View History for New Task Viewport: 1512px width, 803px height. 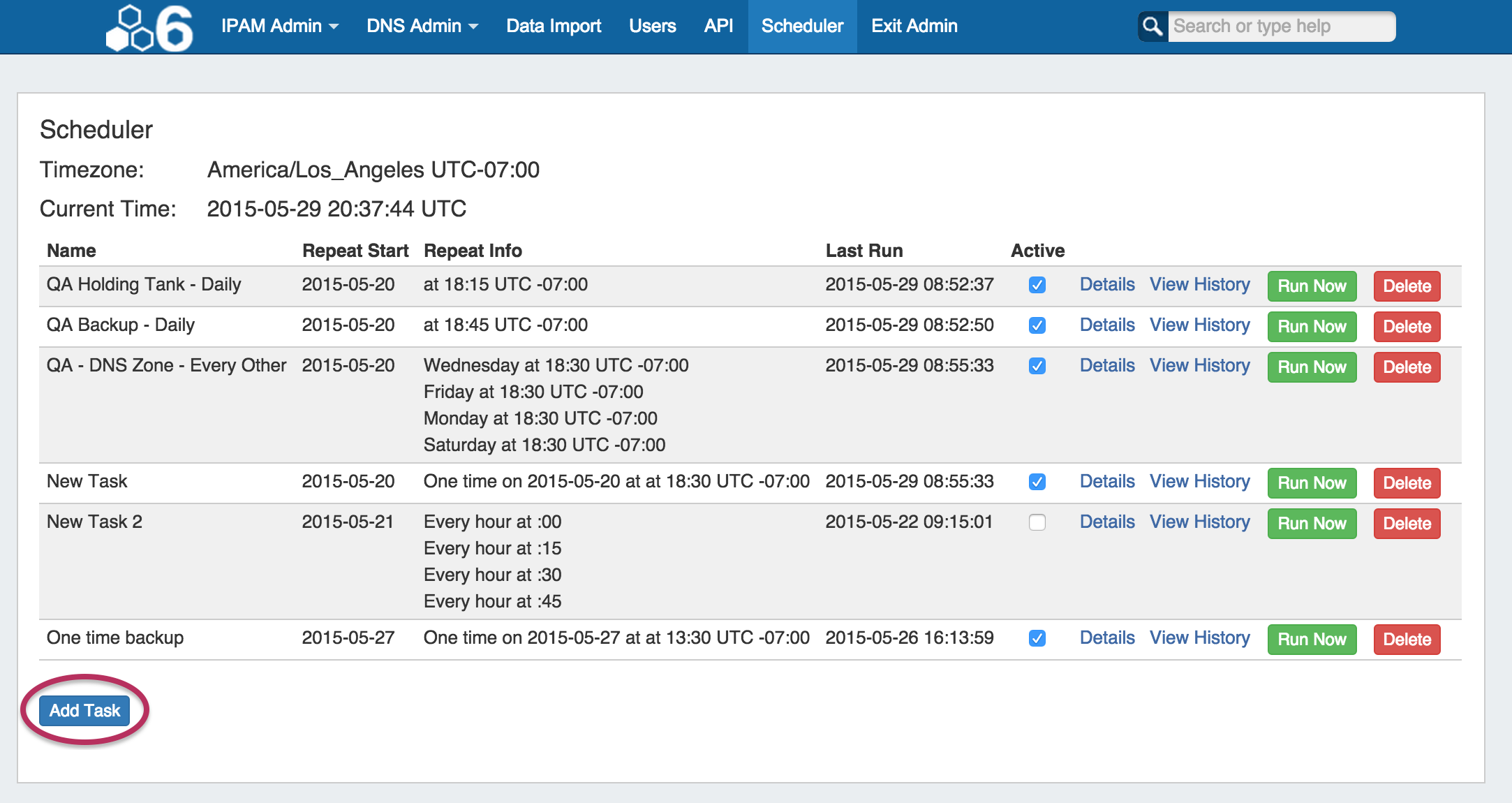click(x=1200, y=481)
